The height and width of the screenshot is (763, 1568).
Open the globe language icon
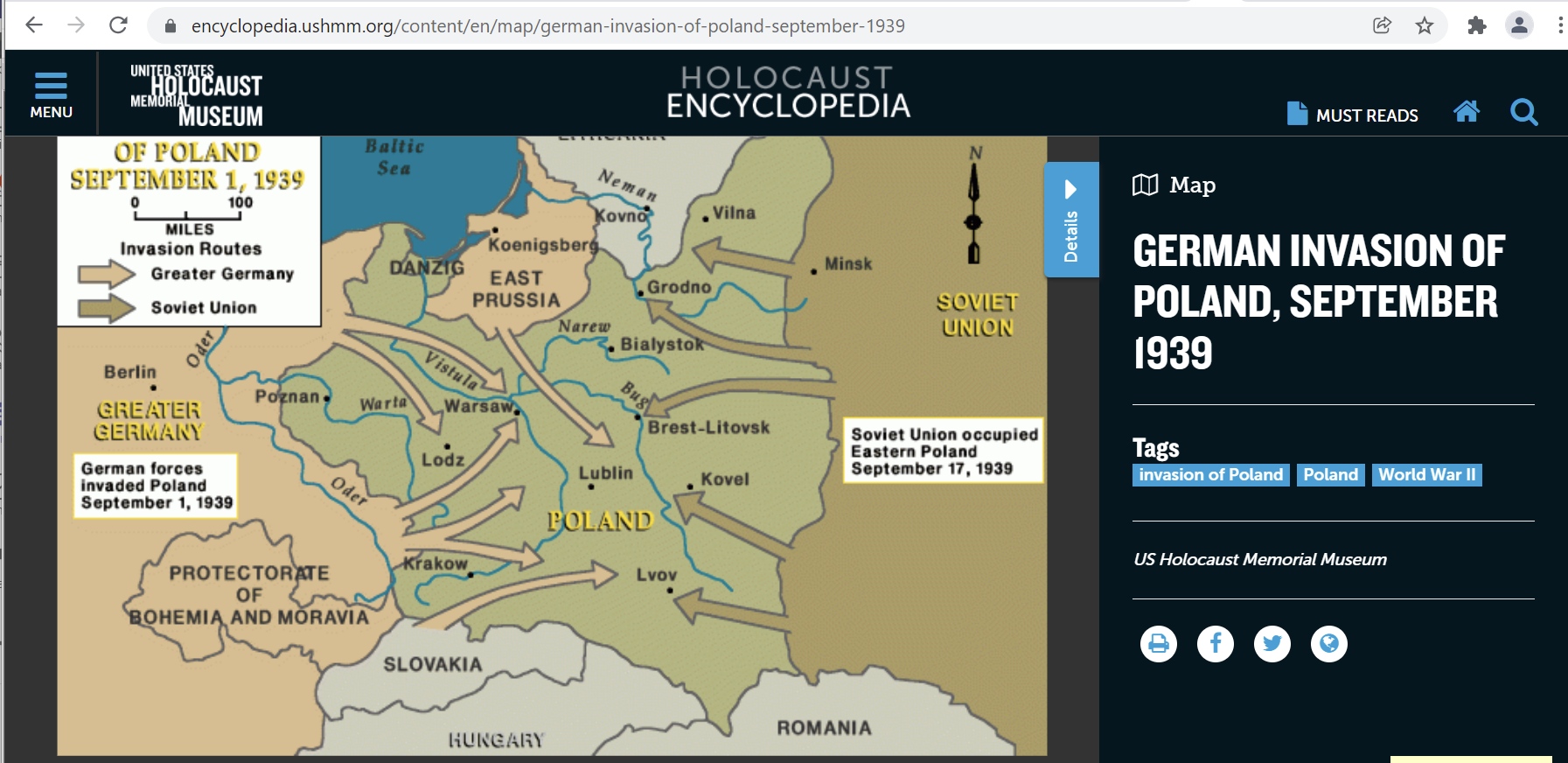tap(1329, 644)
